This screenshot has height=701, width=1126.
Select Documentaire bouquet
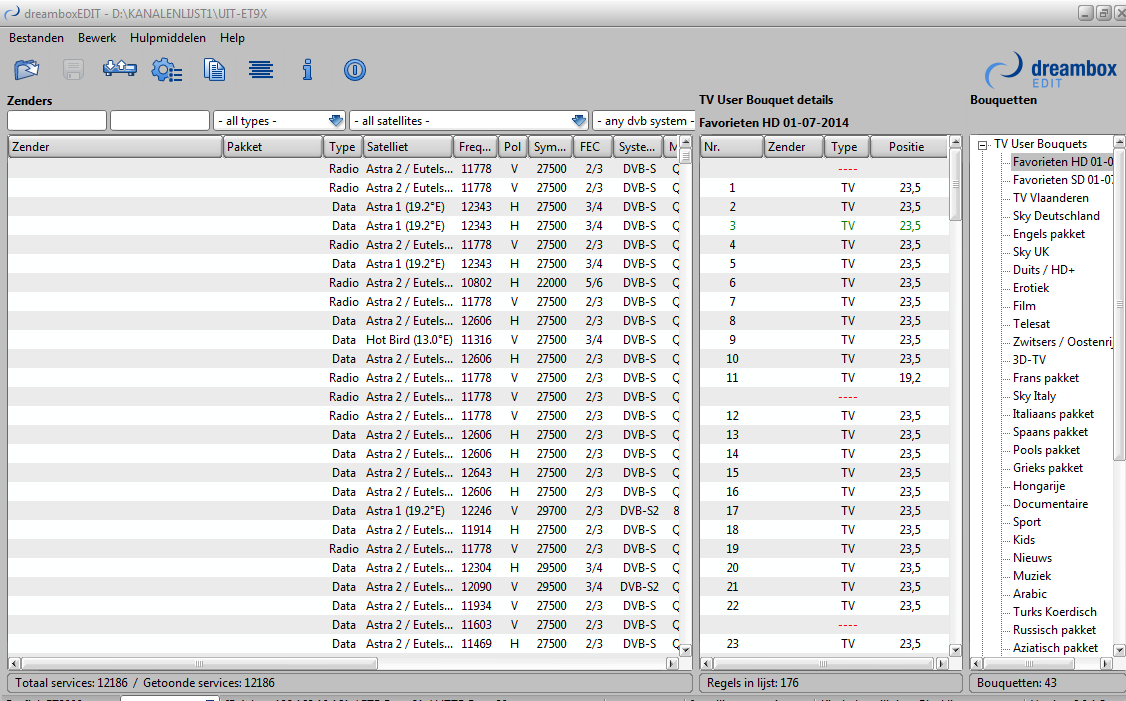tap(1050, 504)
